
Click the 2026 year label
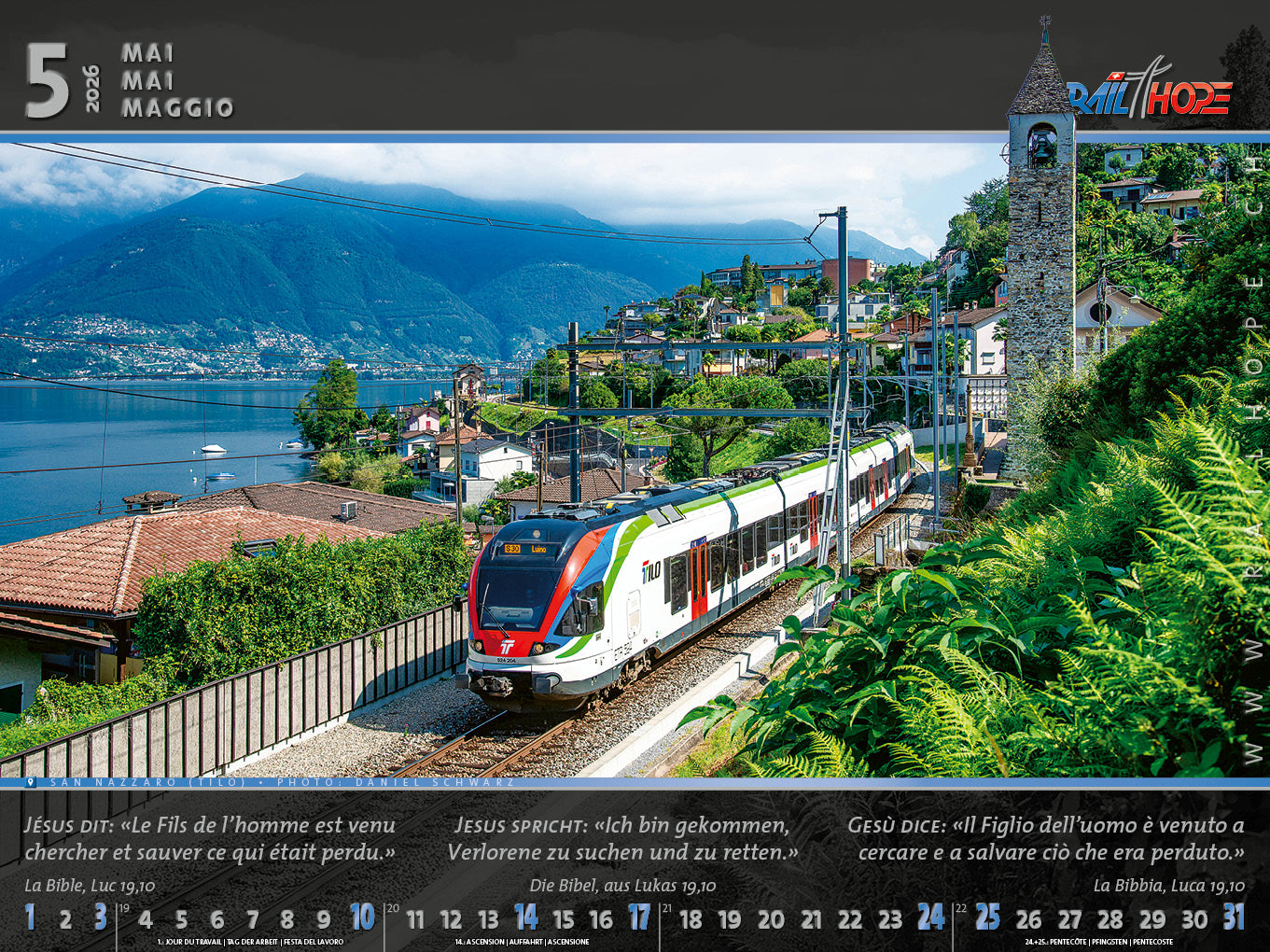91,89
